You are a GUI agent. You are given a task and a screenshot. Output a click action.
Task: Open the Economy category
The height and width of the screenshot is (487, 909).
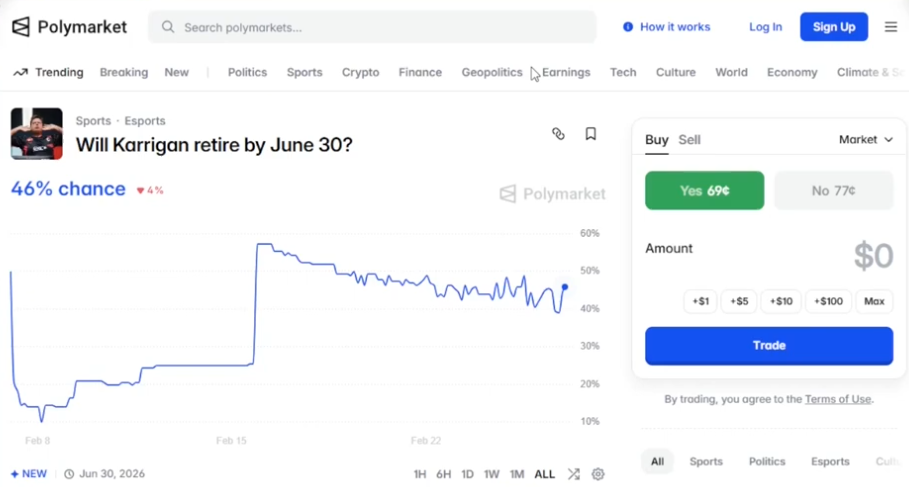(792, 72)
